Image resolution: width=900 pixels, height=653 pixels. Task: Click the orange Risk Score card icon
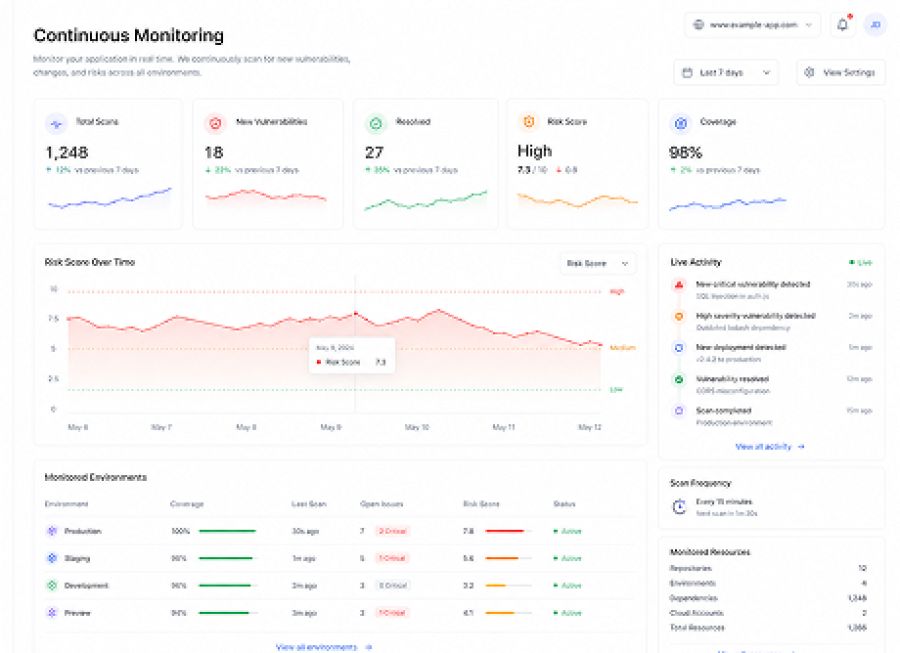pyautogui.click(x=529, y=122)
